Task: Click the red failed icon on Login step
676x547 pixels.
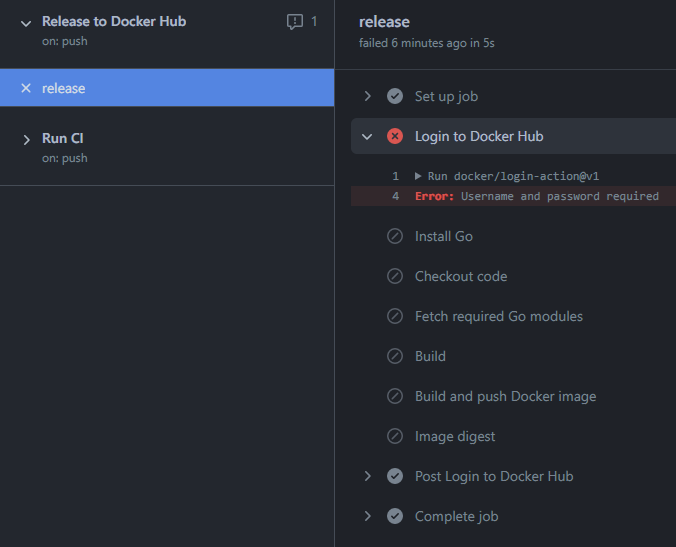Action: tap(395, 136)
